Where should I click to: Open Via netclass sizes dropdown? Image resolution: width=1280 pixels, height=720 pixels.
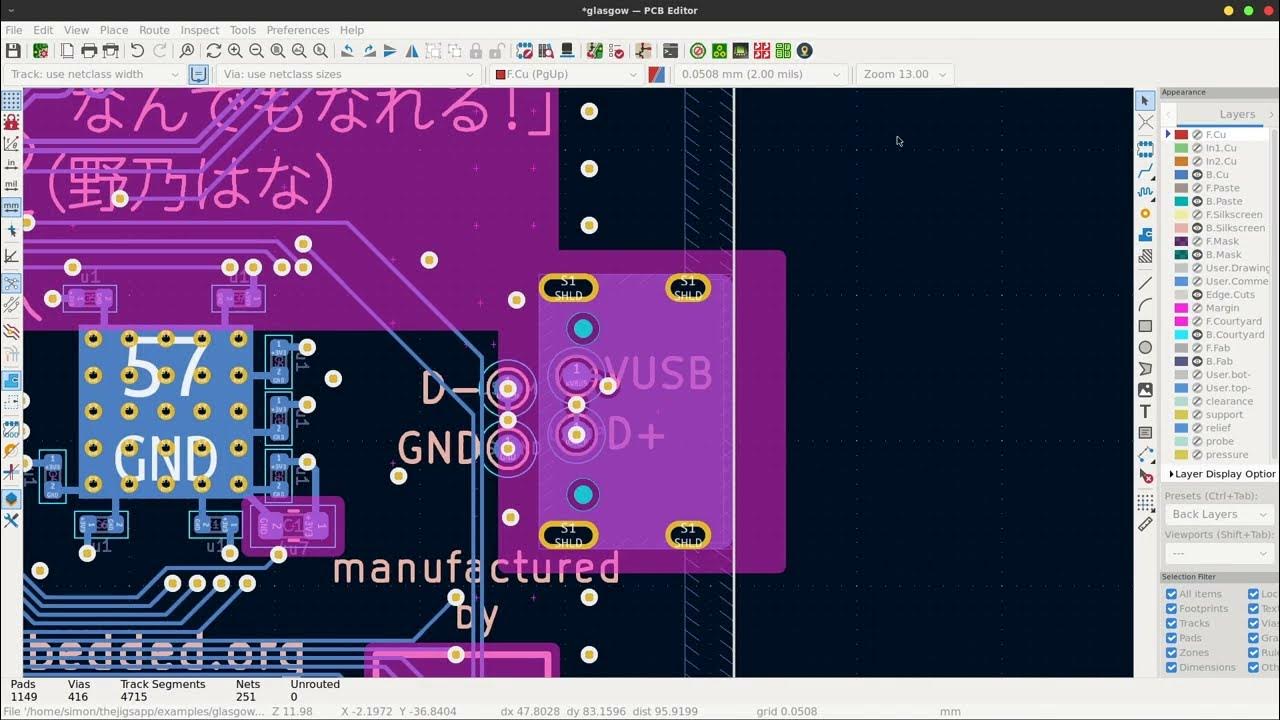(x=347, y=74)
